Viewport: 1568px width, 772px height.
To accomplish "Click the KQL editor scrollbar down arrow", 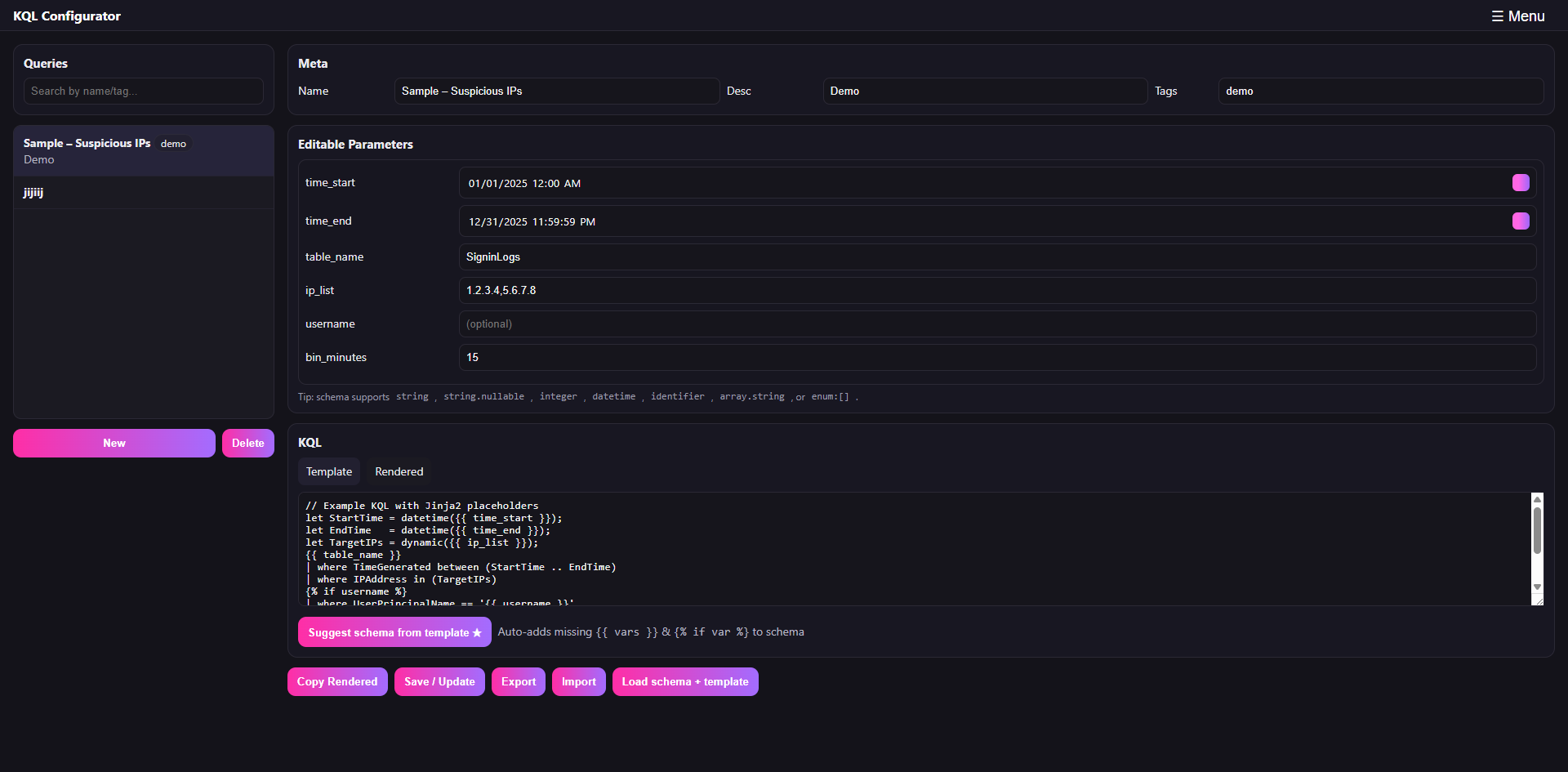I will click(1539, 587).
